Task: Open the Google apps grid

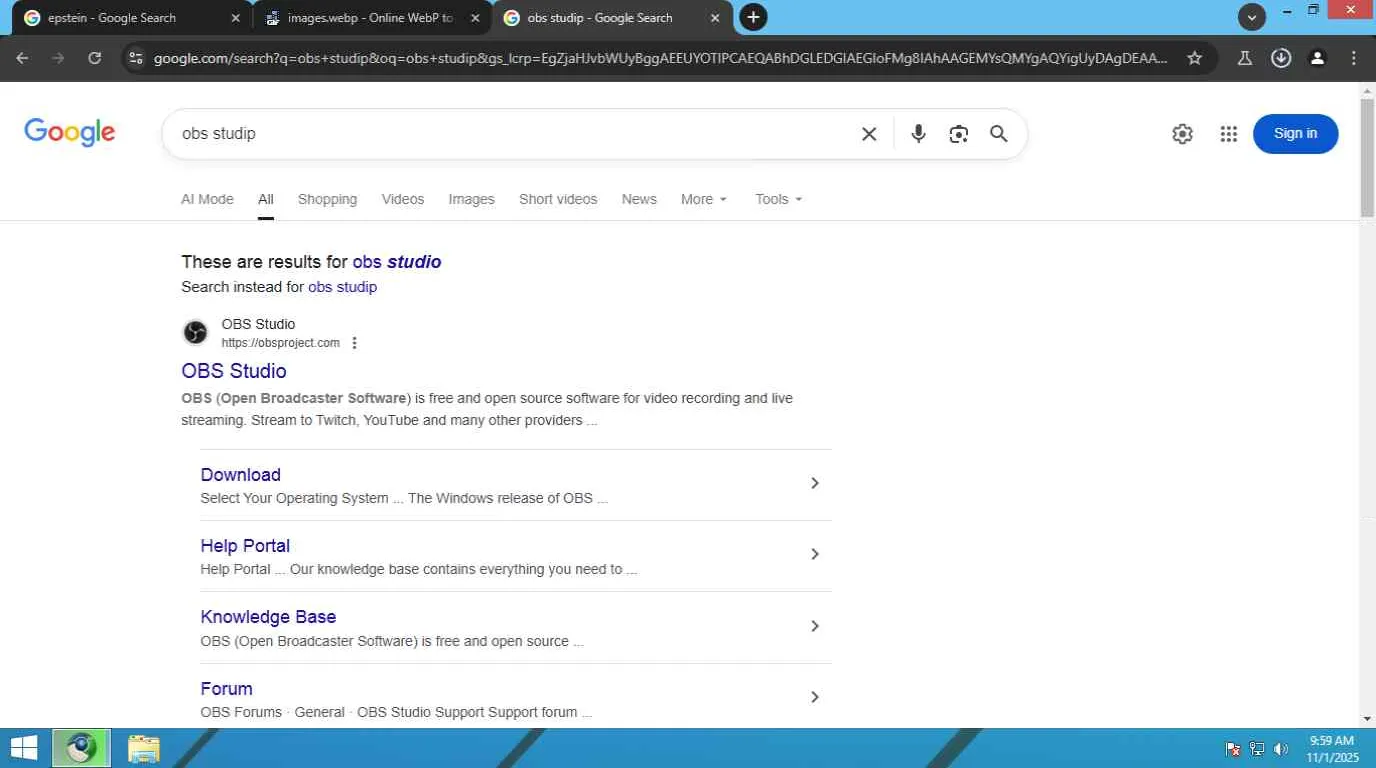Action: tap(1229, 134)
